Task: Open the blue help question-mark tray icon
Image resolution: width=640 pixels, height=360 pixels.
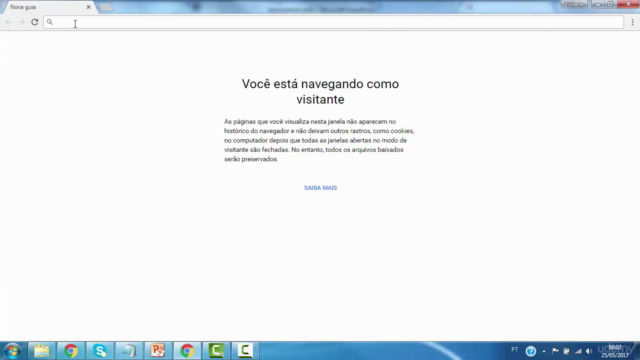Action: click(x=531, y=351)
